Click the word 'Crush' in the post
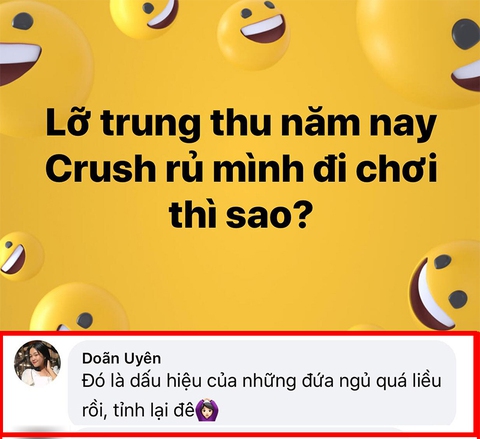Screen dimensions: 480x439 pyautogui.click(x=101, y=168)
